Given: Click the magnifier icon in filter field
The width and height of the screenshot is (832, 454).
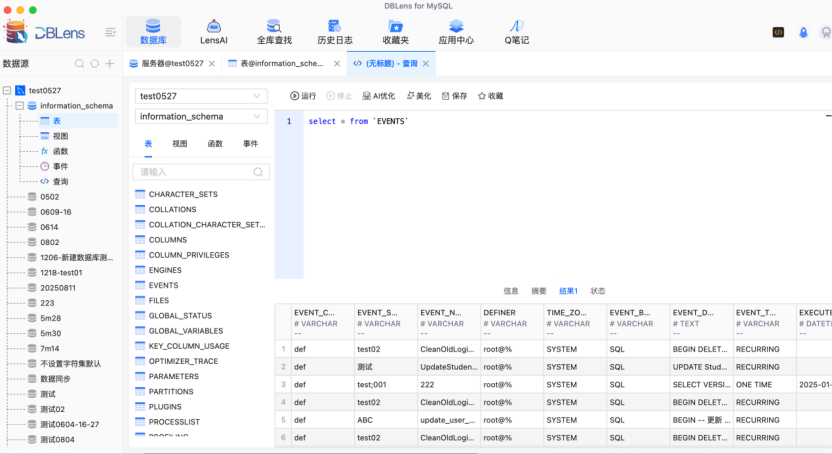Looking at the screenshot, I should coord(258,172).
